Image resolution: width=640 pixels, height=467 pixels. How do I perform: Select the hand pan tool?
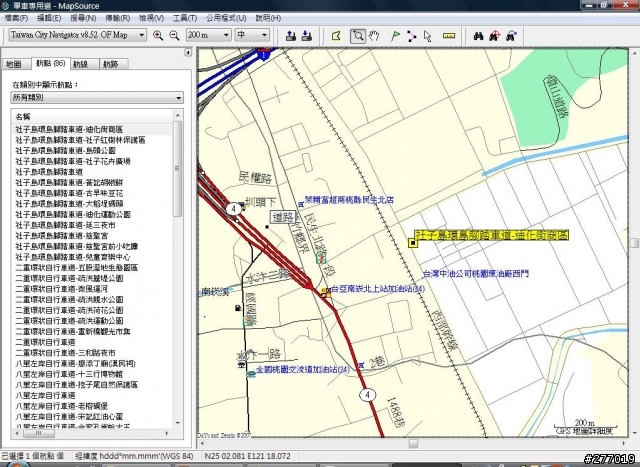[374, 36]
